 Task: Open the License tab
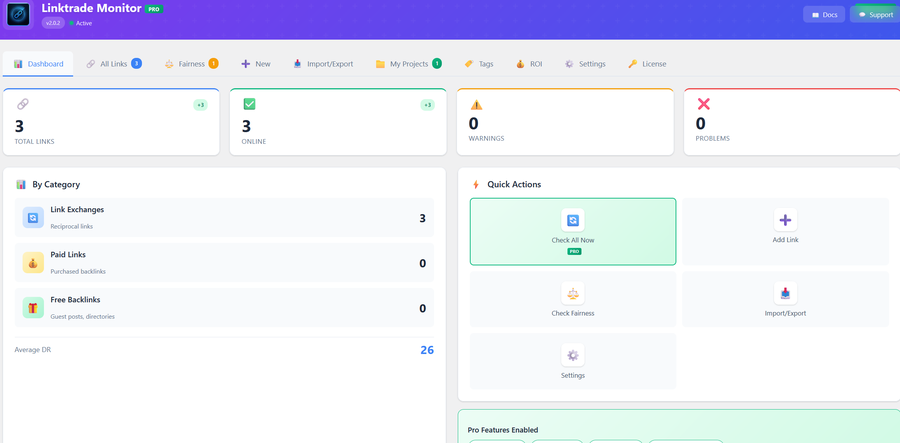click(x=647, y=64)
